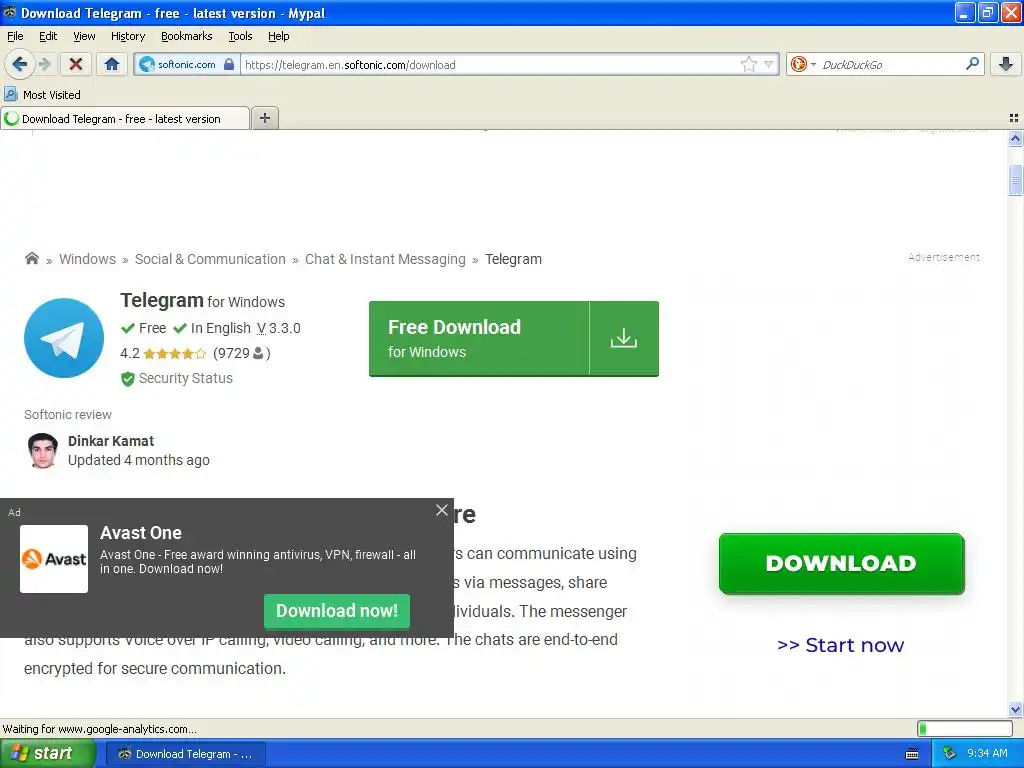Open the Windows start button

[47, 754]
